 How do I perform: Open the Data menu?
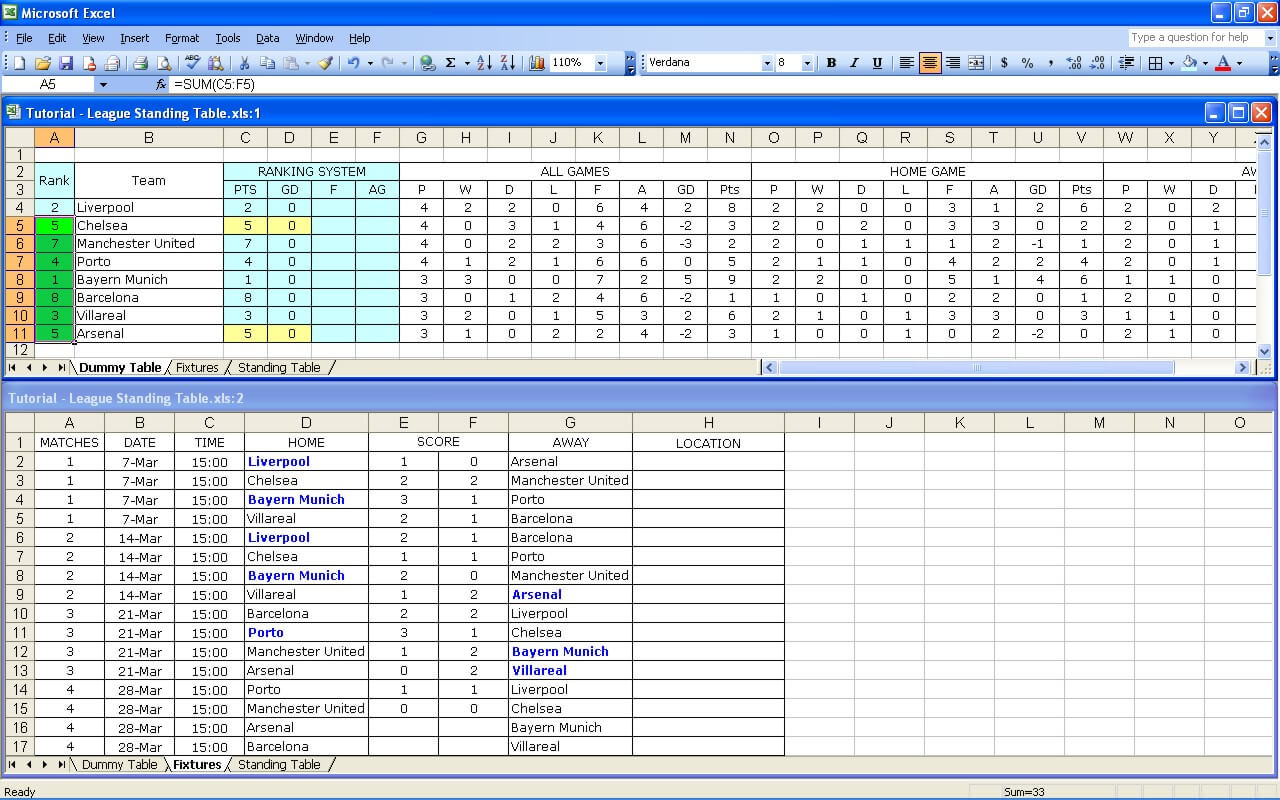click(268, 38)
